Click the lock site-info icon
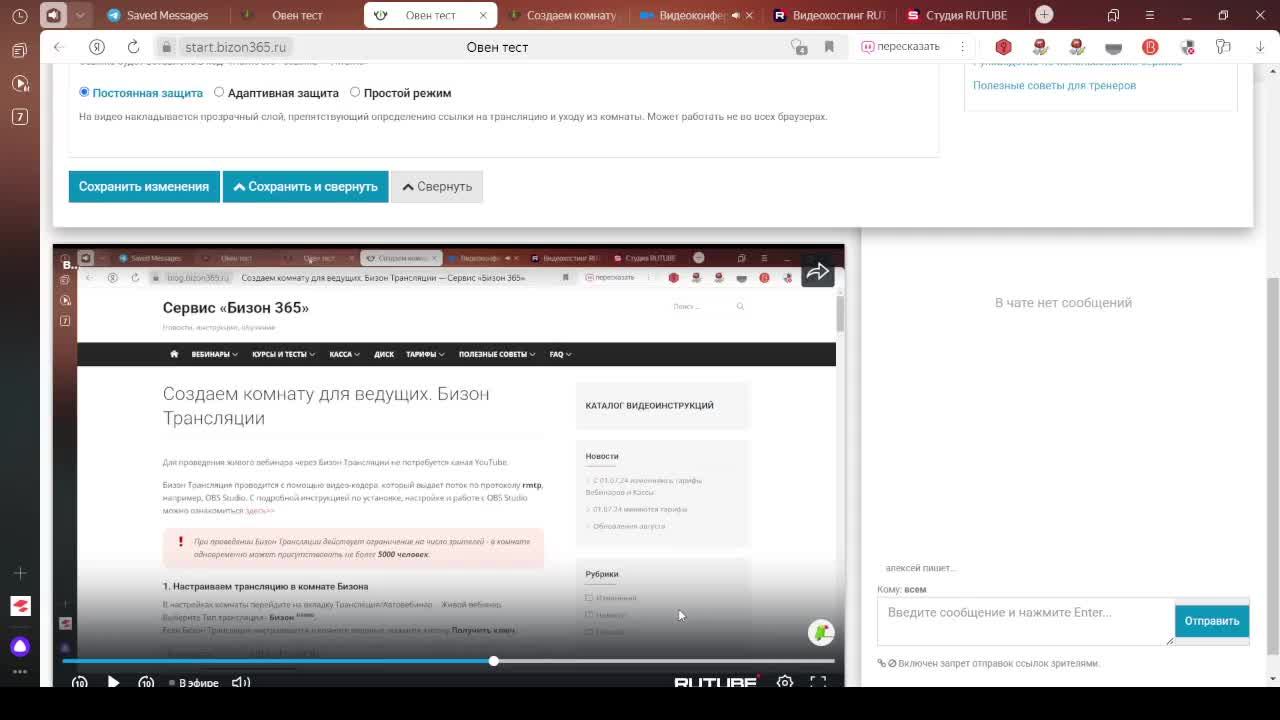Viewport: 1280px width, 720px height. click(x=167, y=47)
